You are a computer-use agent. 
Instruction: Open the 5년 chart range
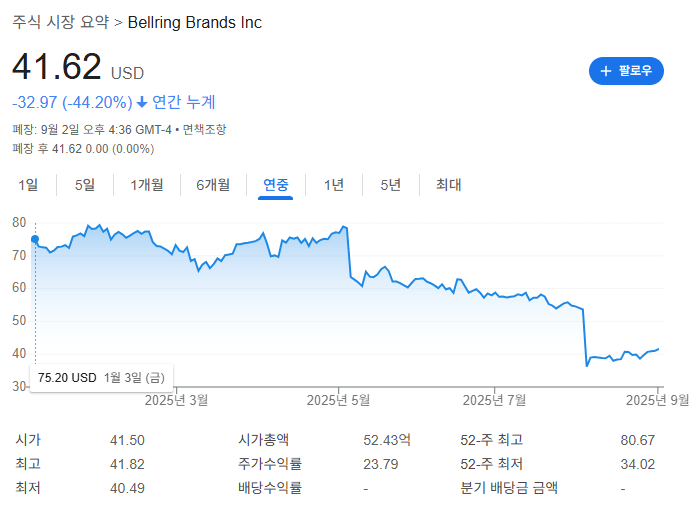391,184
